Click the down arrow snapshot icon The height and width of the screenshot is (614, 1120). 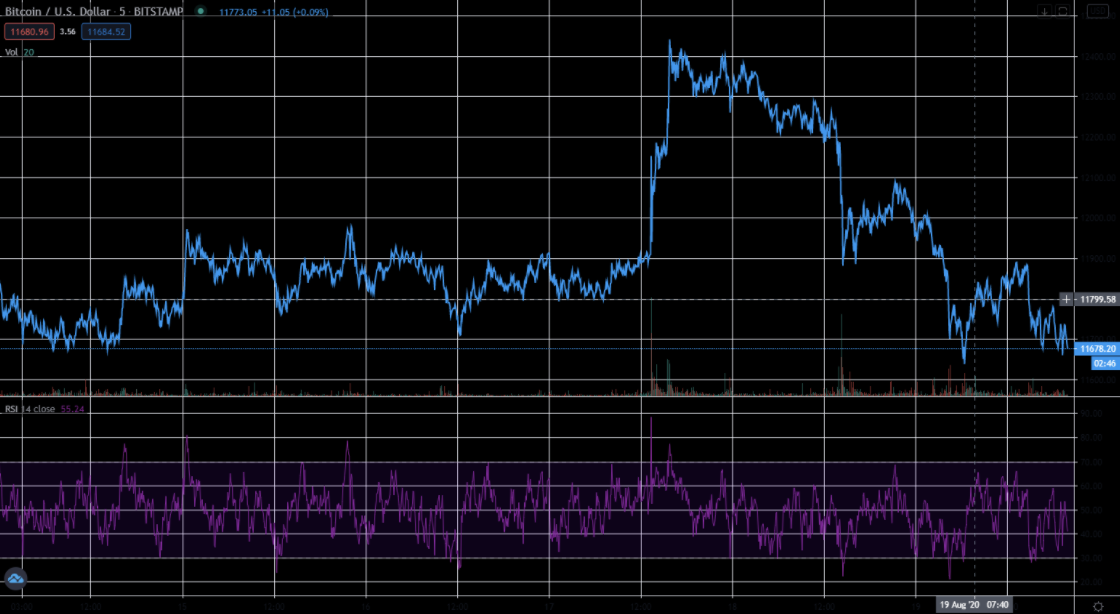click(x=1044, y=12)
